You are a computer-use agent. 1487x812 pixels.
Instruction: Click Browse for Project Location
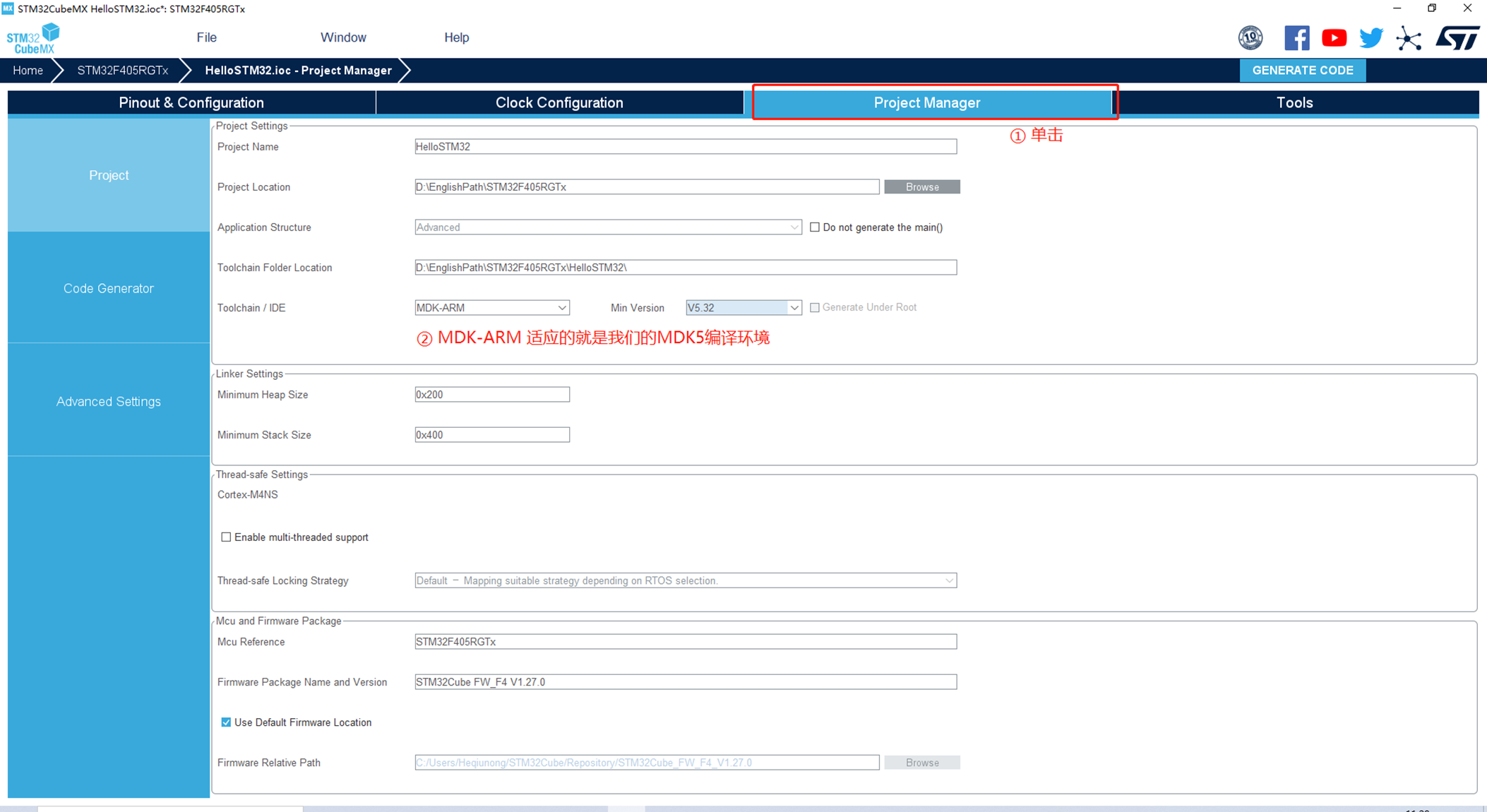tap(921, 187)
